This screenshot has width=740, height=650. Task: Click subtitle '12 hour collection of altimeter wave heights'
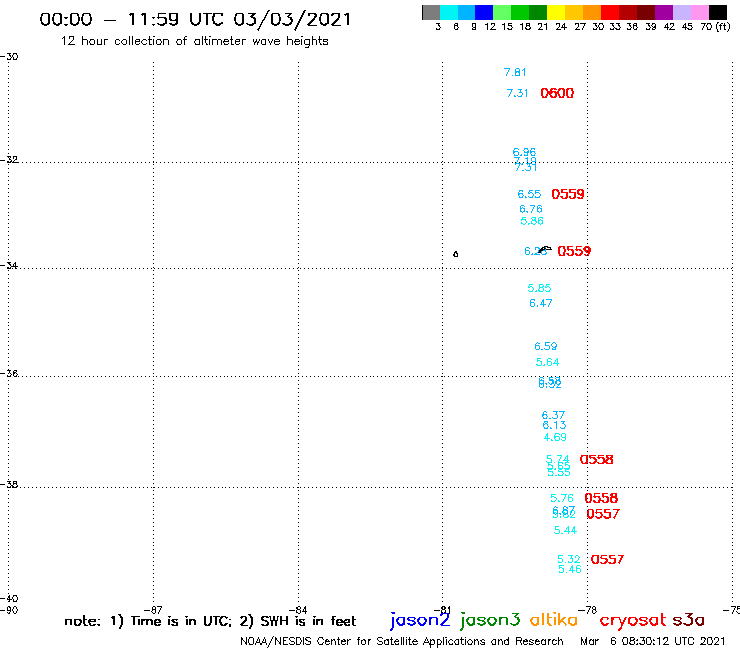coord(194,41)
